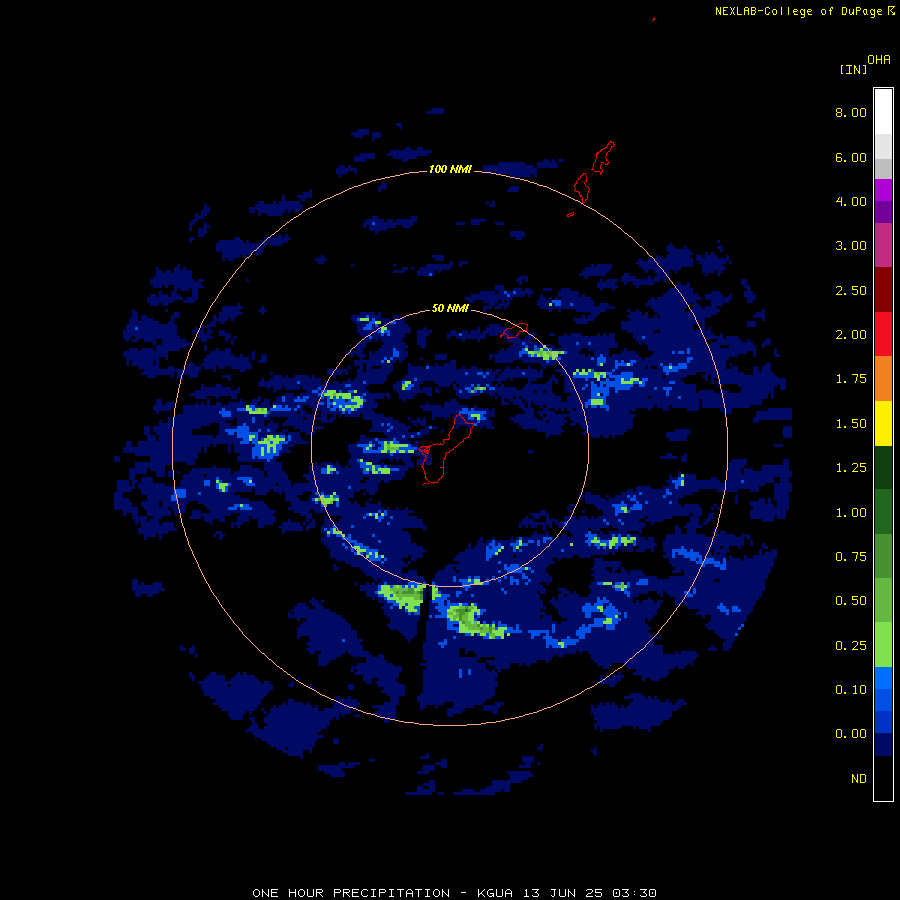Click the bright blue legend block near 0.10
This screenshot has height=900, width=900.
883,678
